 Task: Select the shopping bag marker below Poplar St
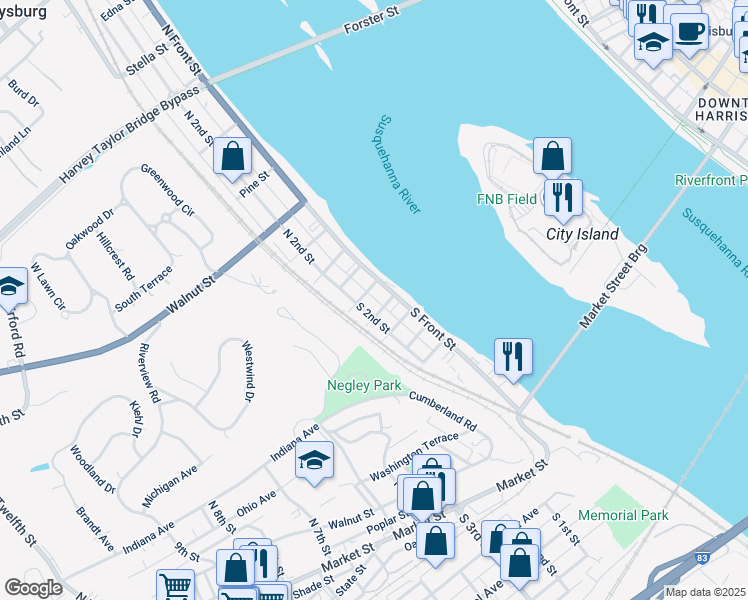436,542
